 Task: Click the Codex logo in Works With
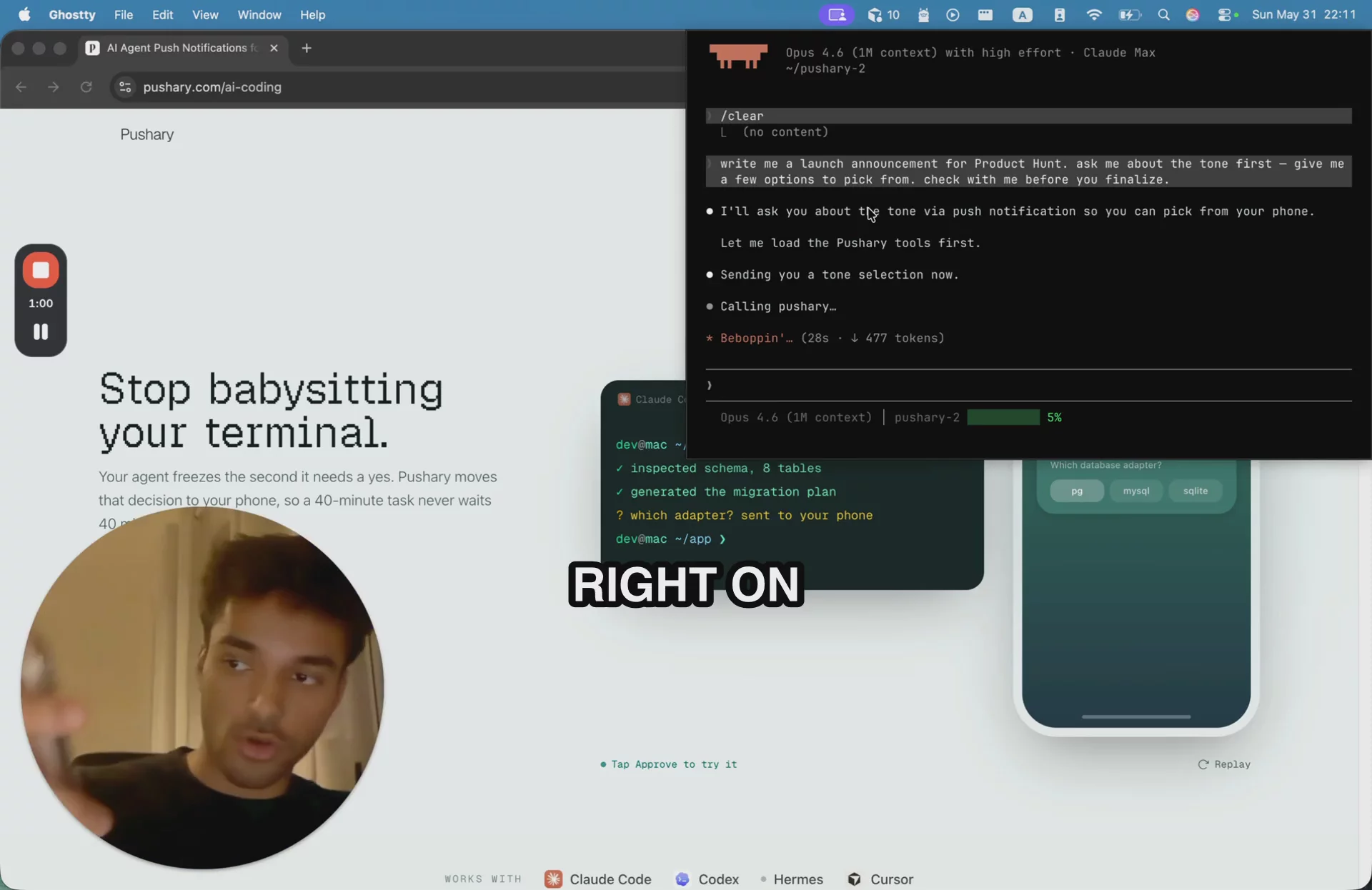[682, 879]
